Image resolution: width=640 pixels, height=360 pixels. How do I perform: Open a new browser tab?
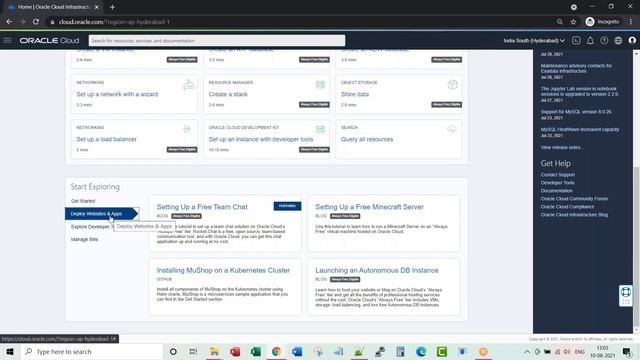click(112, 7)
